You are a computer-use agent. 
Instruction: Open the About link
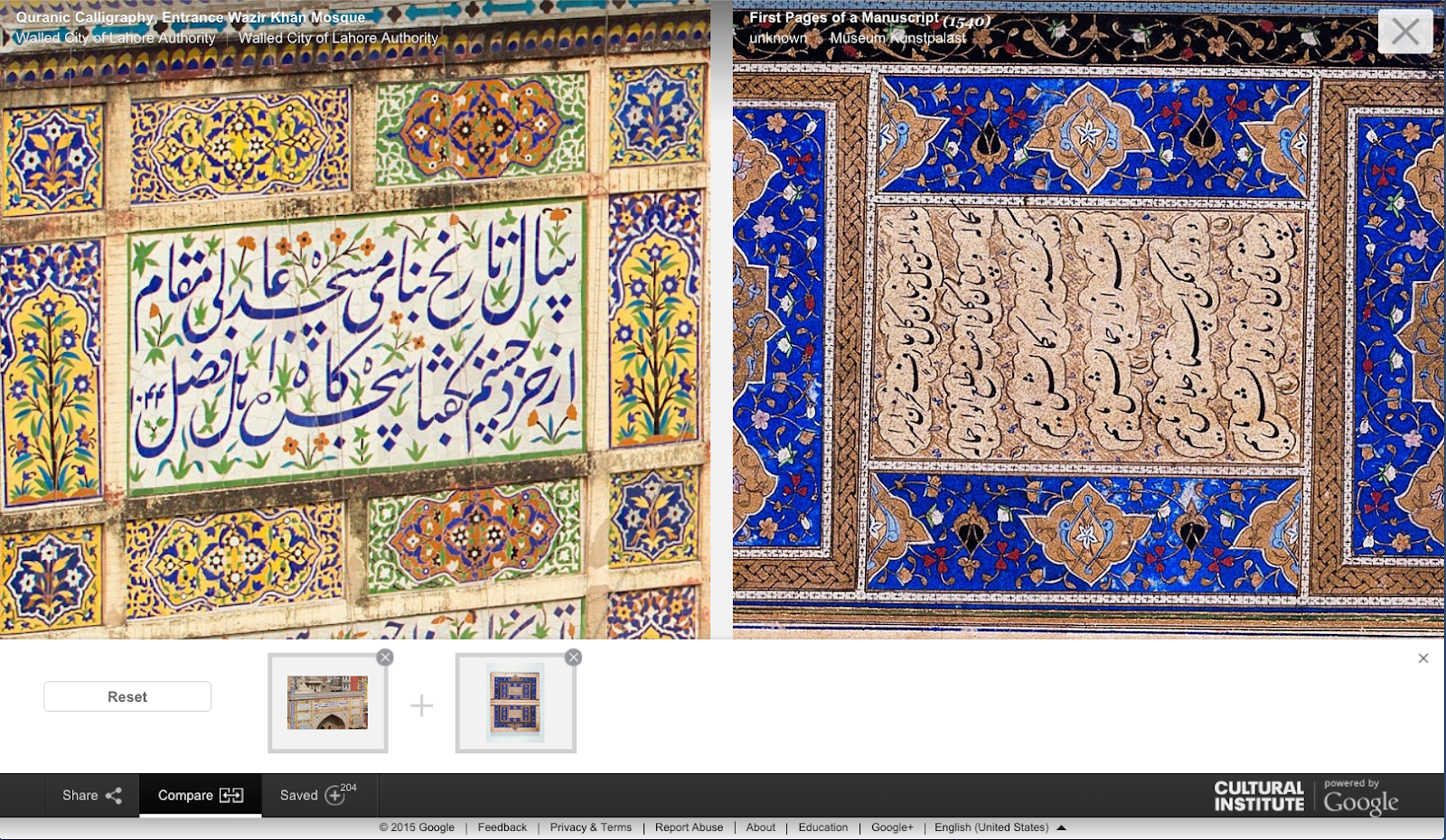(x=761, y=827)
